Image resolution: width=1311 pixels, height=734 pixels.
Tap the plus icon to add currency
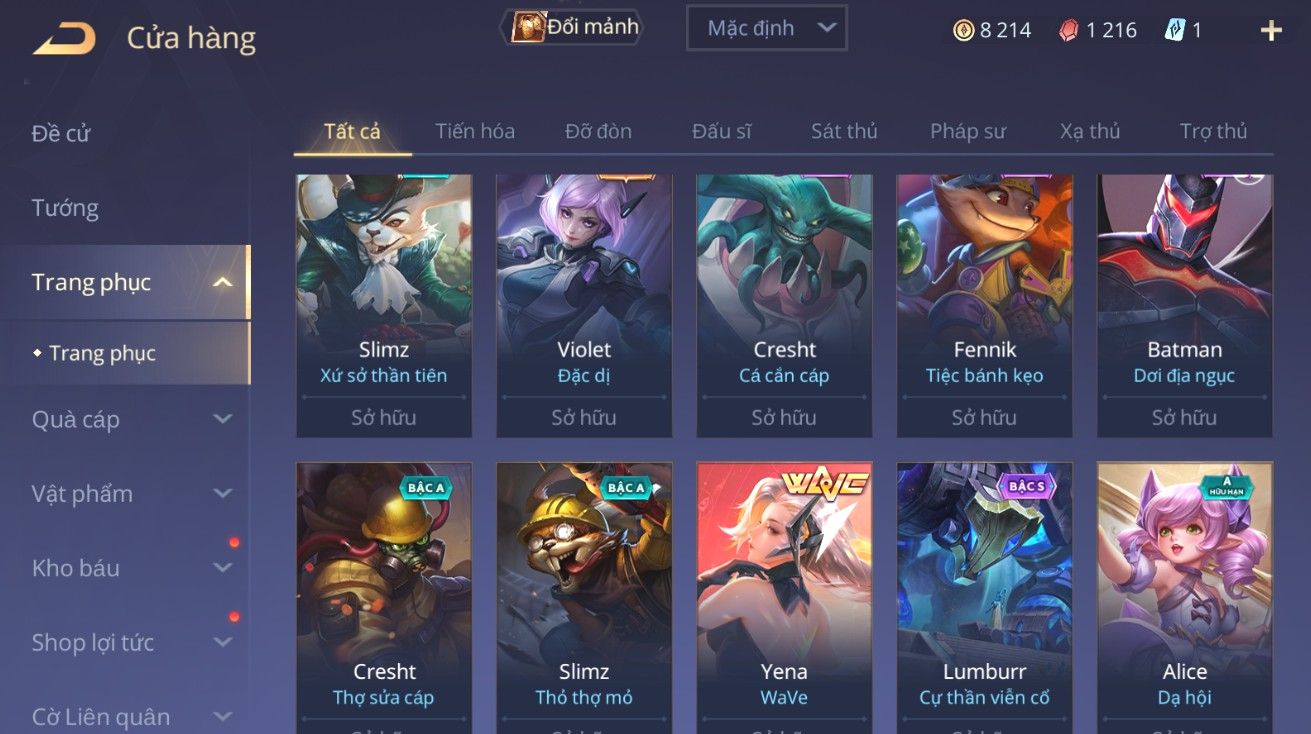1271,31
